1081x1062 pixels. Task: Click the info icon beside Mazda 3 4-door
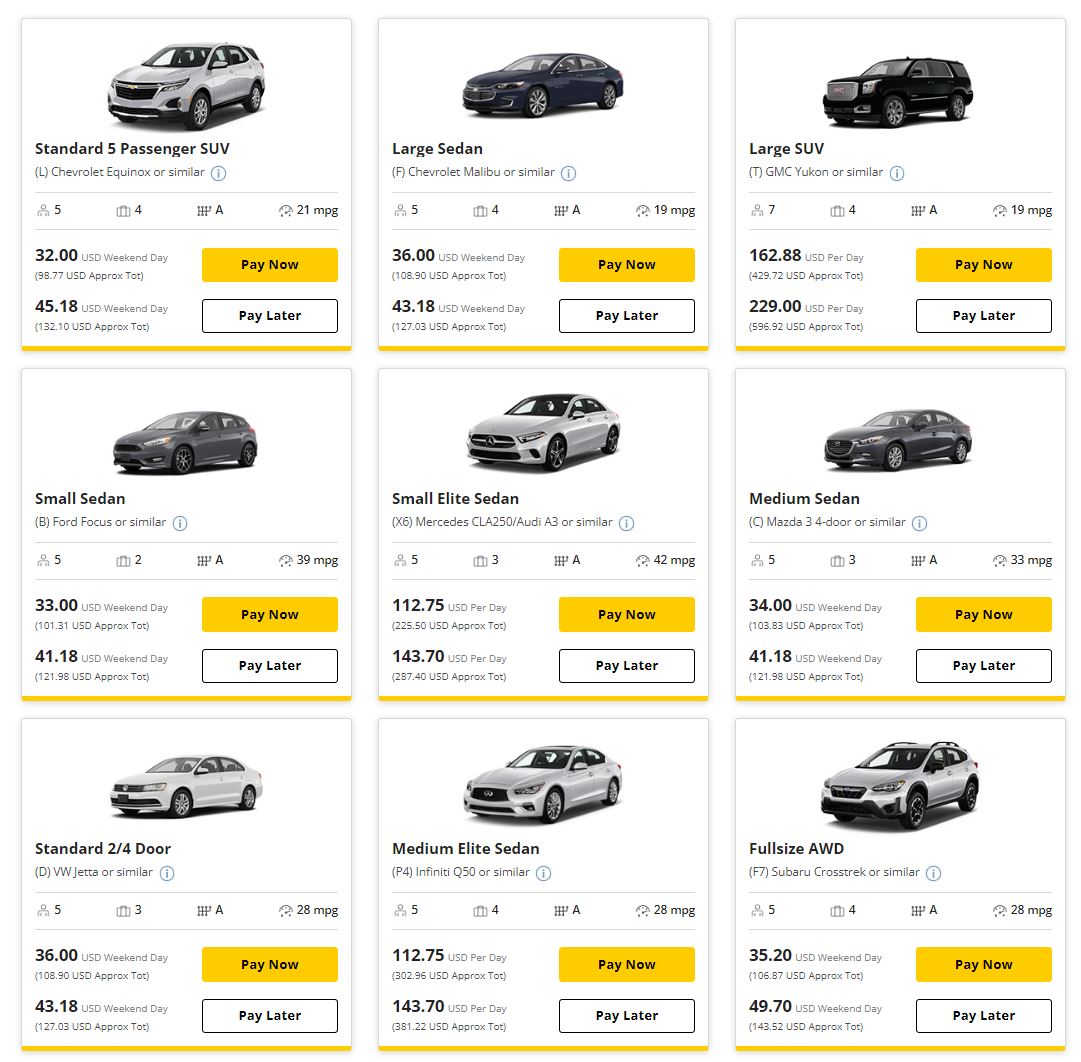918,522
